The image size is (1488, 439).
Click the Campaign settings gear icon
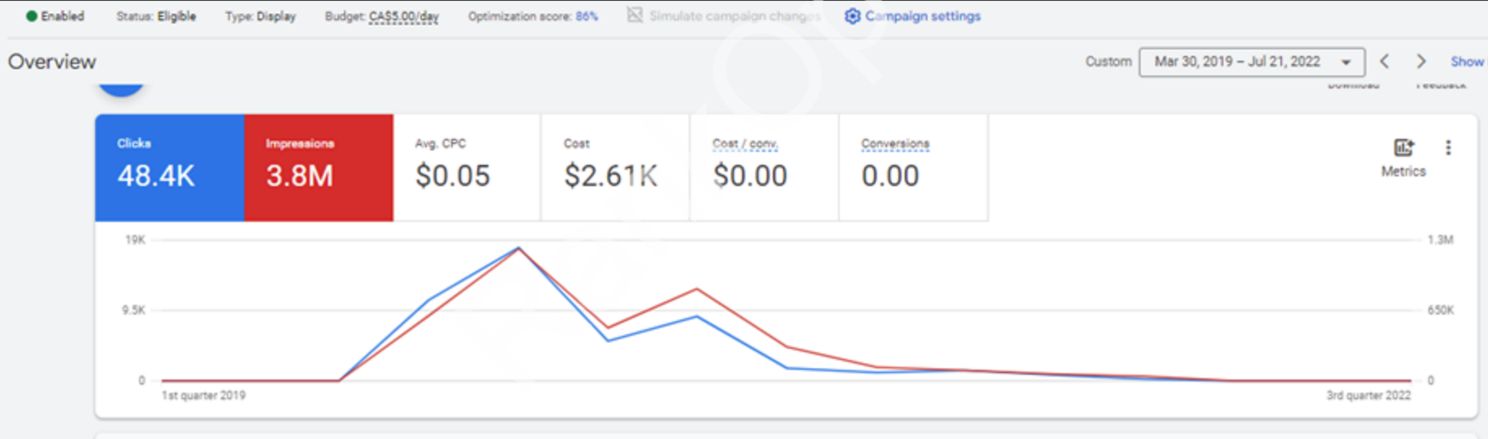(x=852, y=16)
